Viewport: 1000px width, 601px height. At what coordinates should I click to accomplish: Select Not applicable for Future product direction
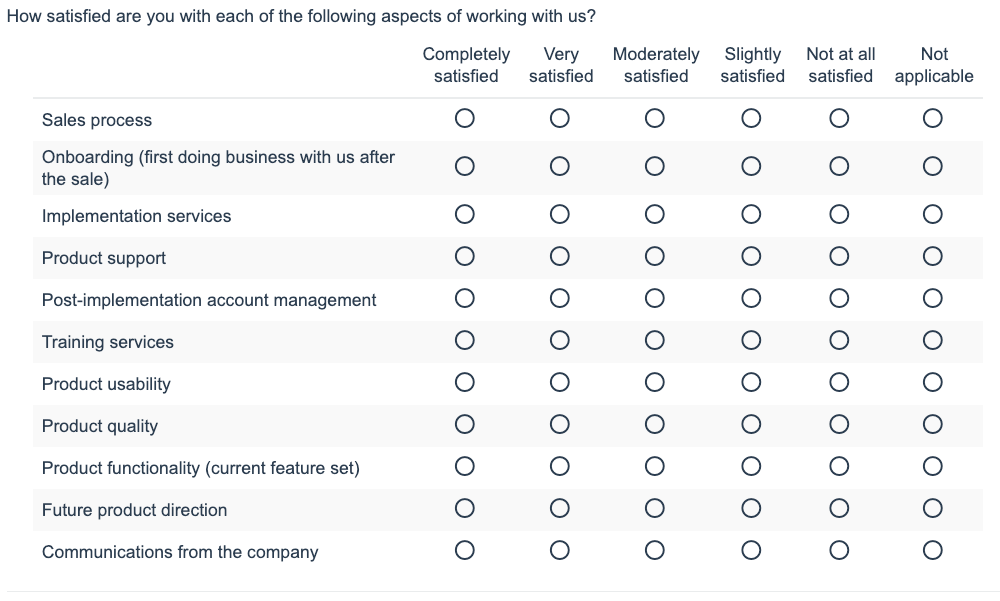point(932,509)
